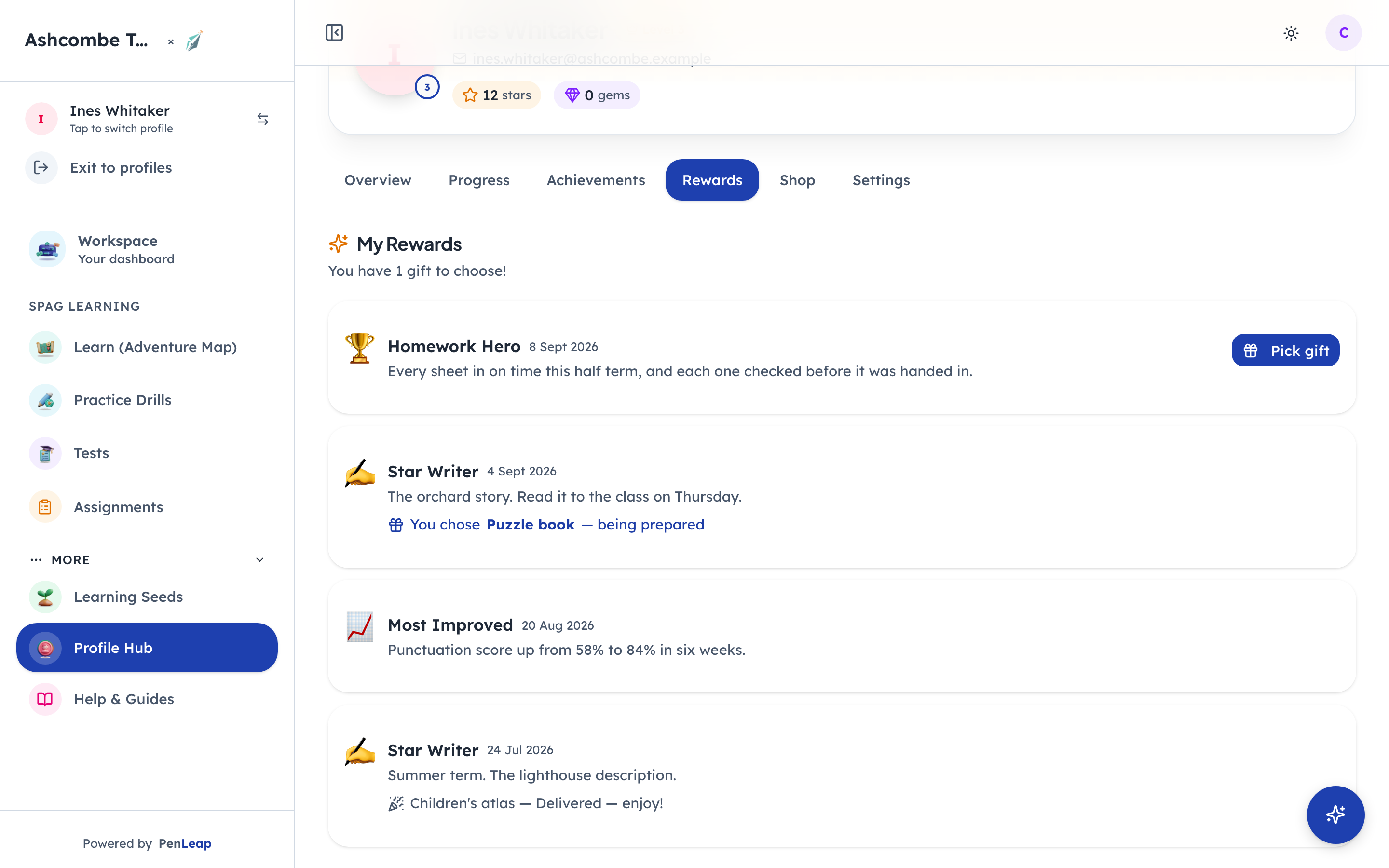Click the Profile Hub icon
Image resolution: width=1389 pixels, height=868 pixels.
click(45, 648)
